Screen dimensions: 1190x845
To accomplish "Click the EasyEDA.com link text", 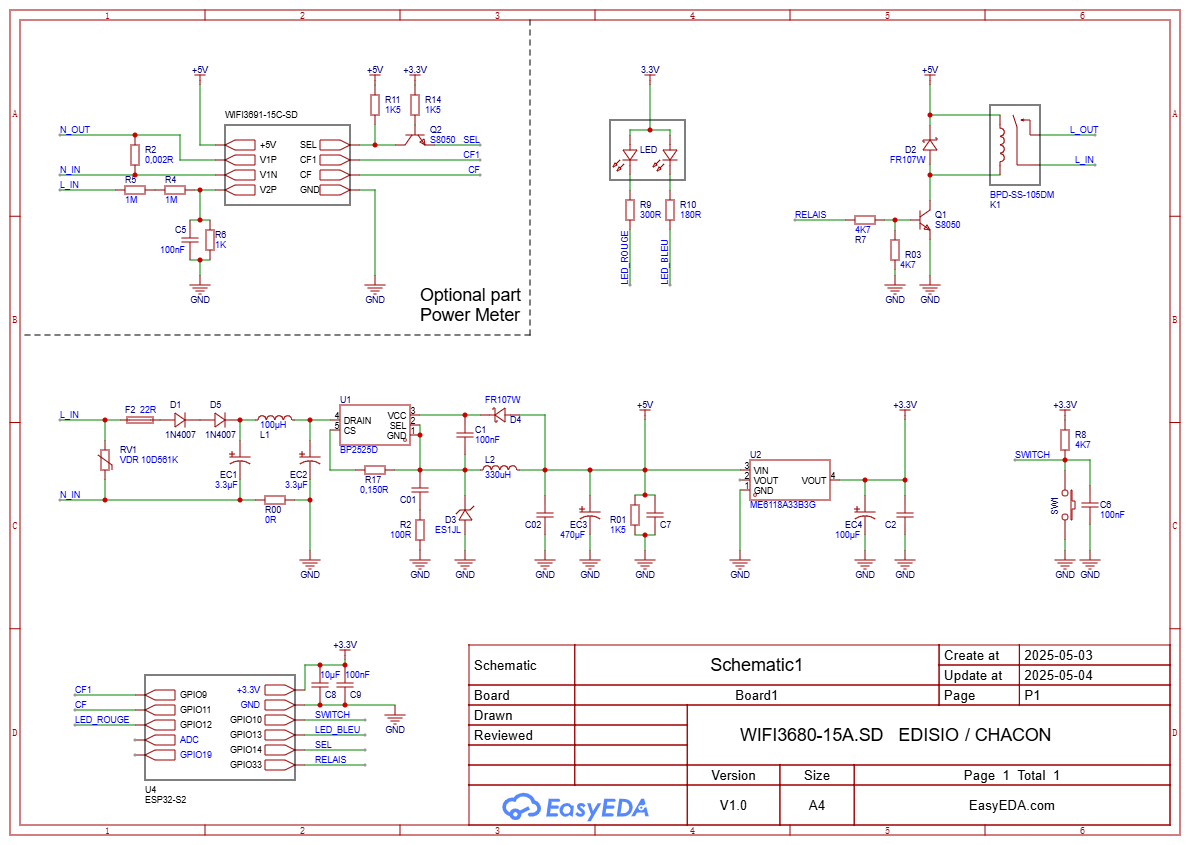I will tap(1012, 806).
